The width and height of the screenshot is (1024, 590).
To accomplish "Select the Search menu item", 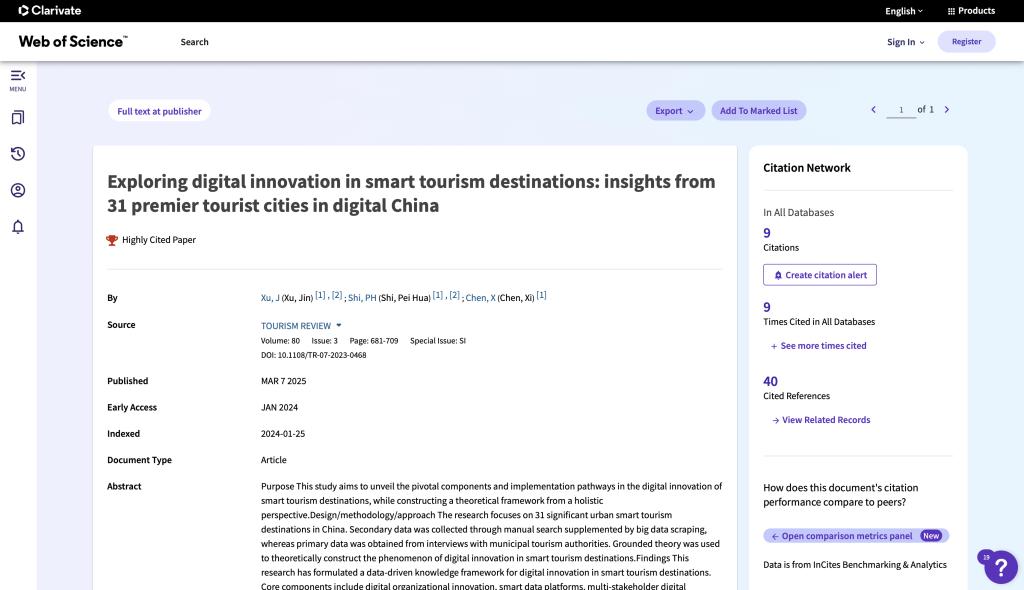I will point(194,42).
